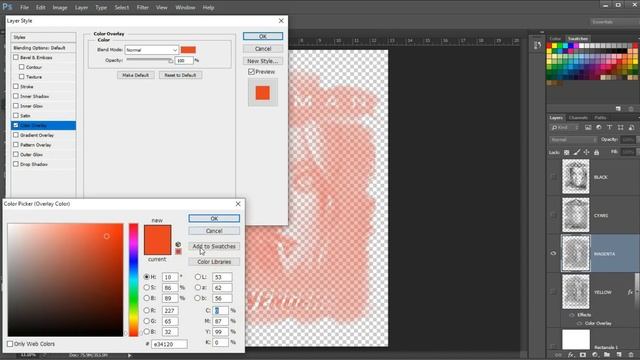640x360 pixels.
Task: Open the Window menu
Action: pos(185,7)
